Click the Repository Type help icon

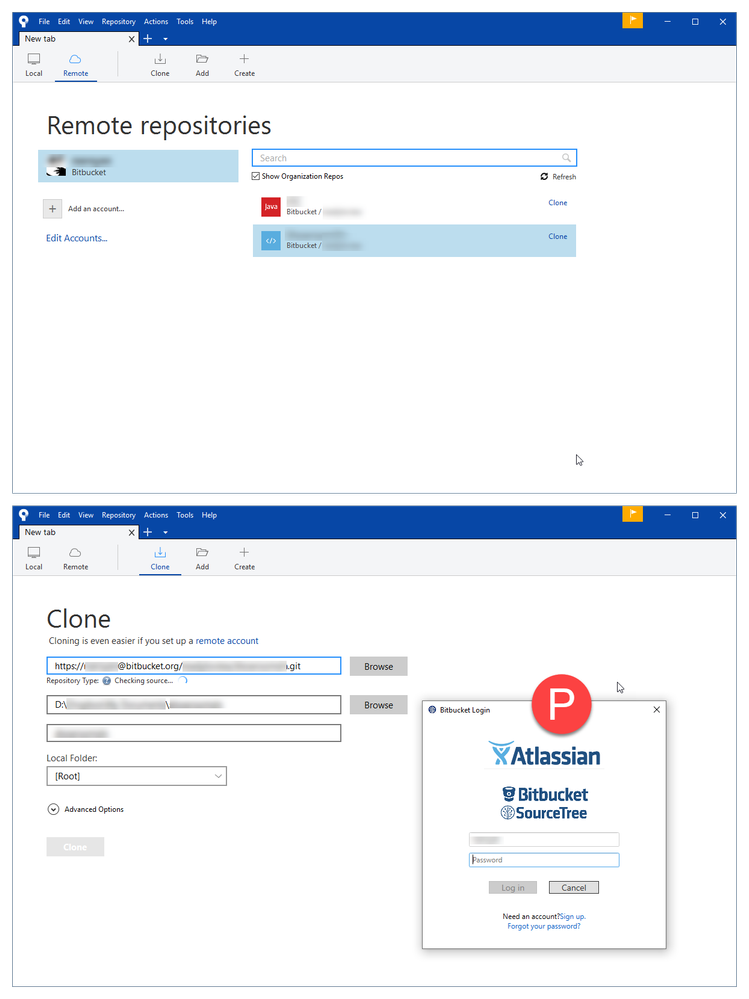(x=106, y=680)
